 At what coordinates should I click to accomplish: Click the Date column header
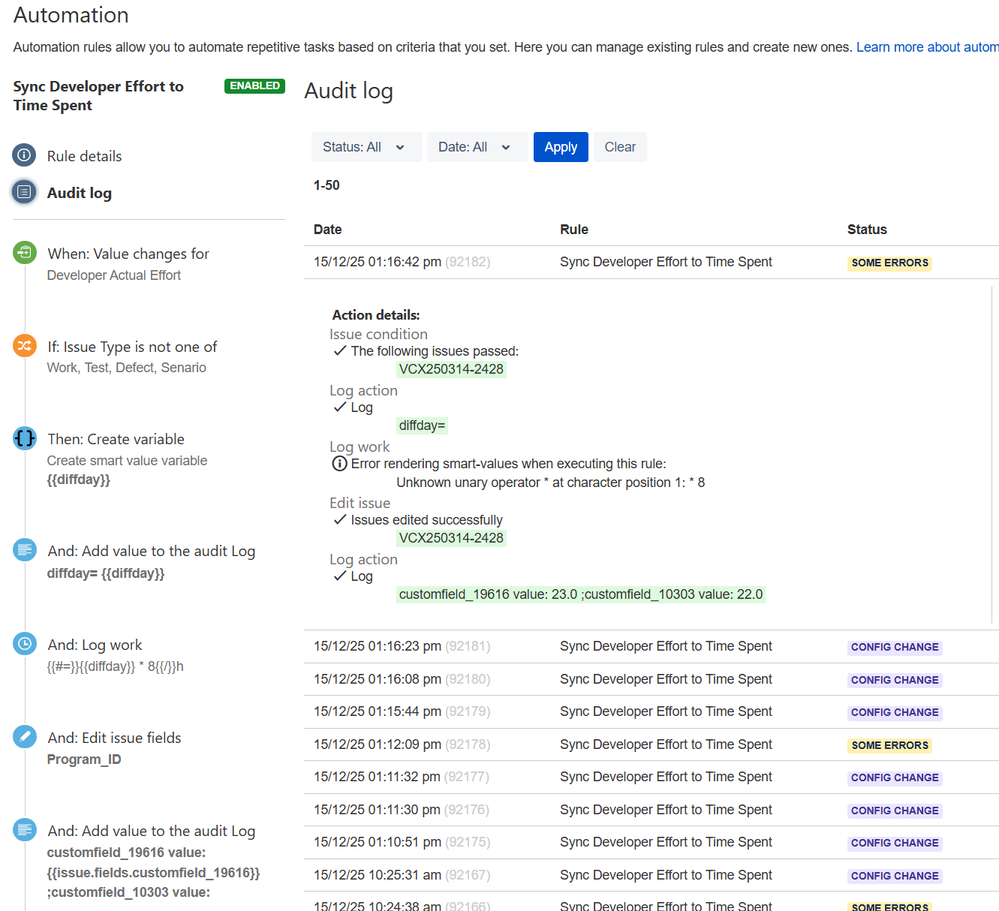pos(327,229)
